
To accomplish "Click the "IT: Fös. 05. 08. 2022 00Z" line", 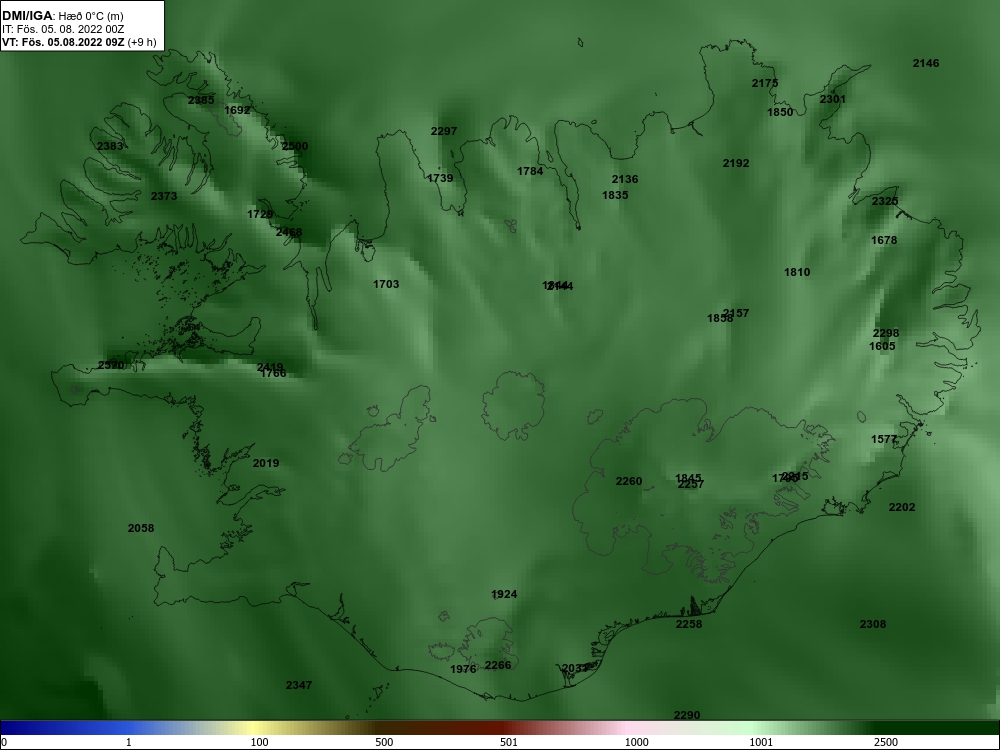I will pos(62,29).
